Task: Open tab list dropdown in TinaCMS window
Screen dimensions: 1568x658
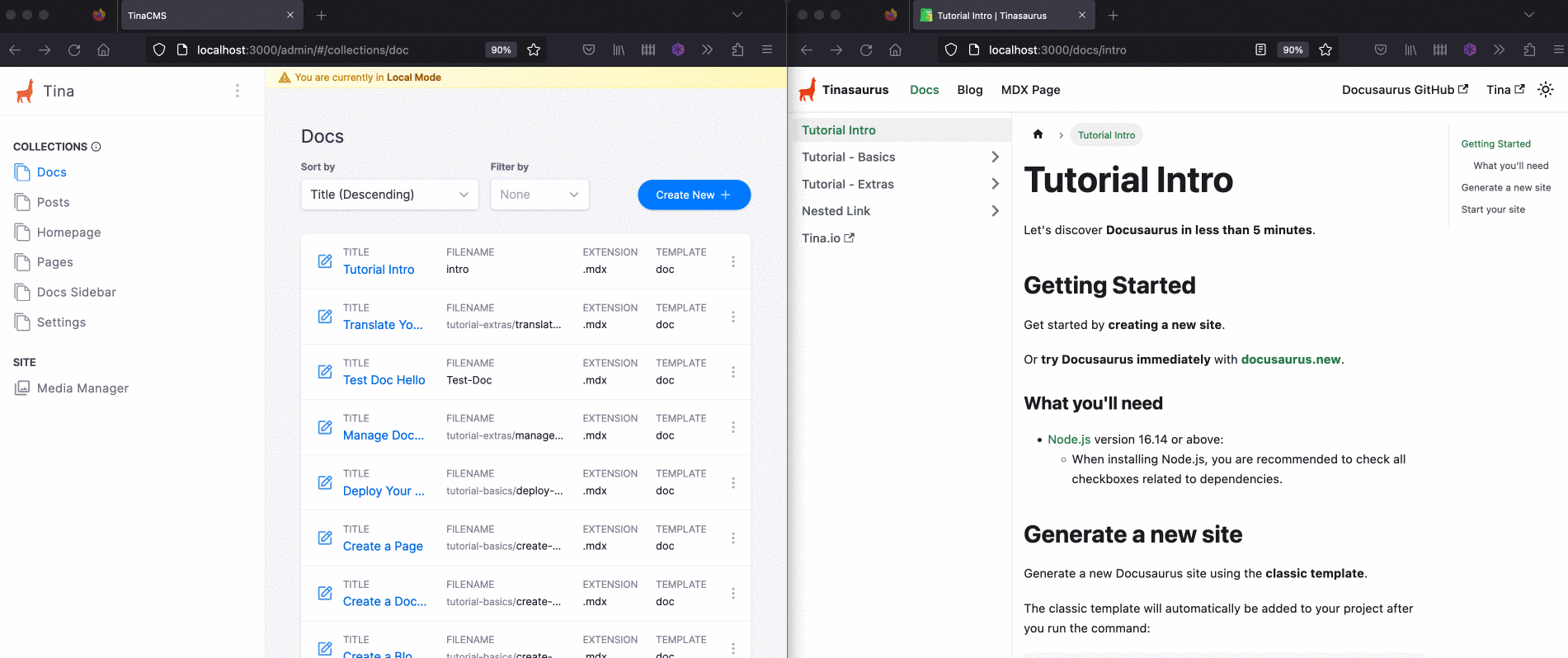Action: [737, 15]
